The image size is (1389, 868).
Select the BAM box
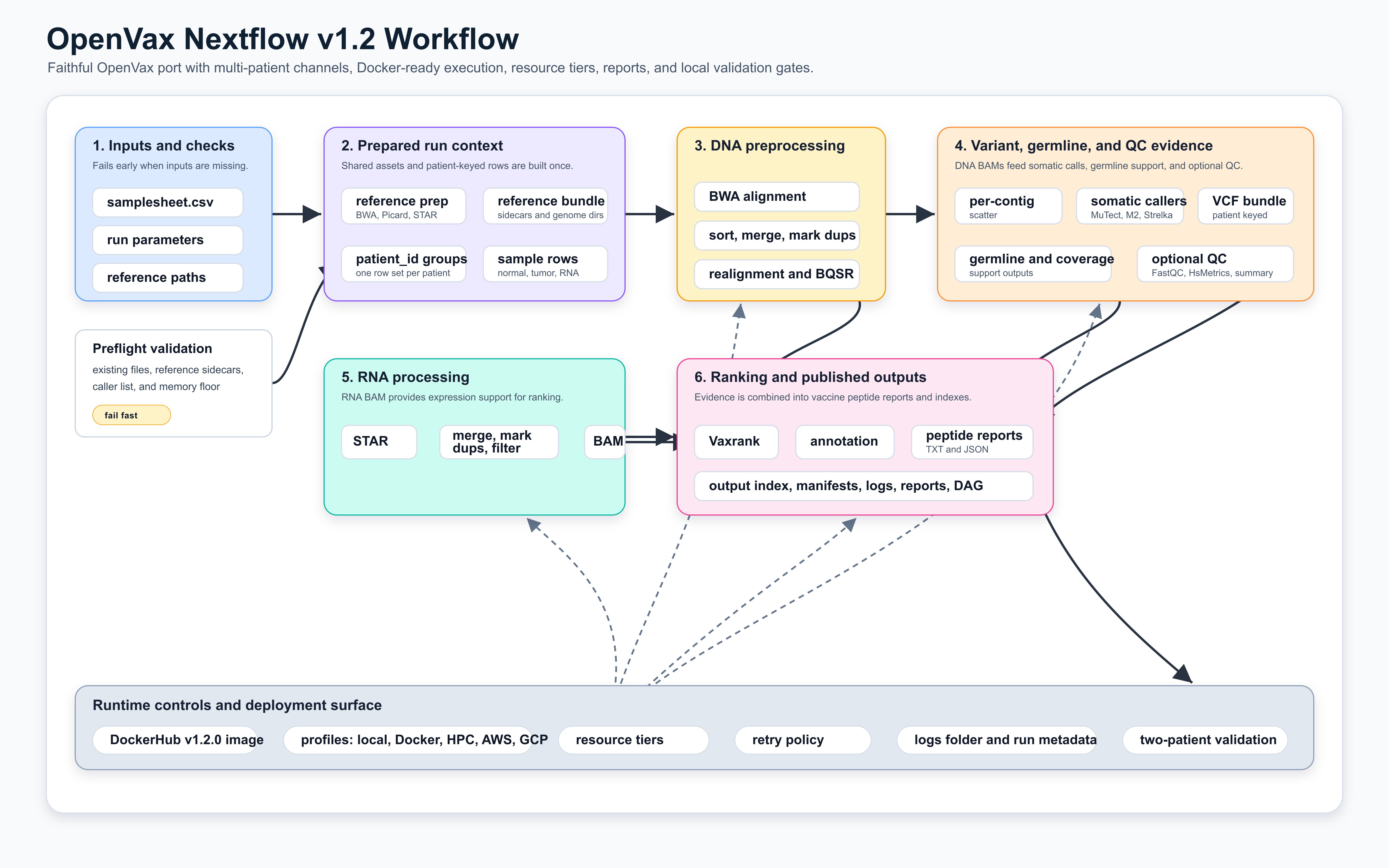605,442
